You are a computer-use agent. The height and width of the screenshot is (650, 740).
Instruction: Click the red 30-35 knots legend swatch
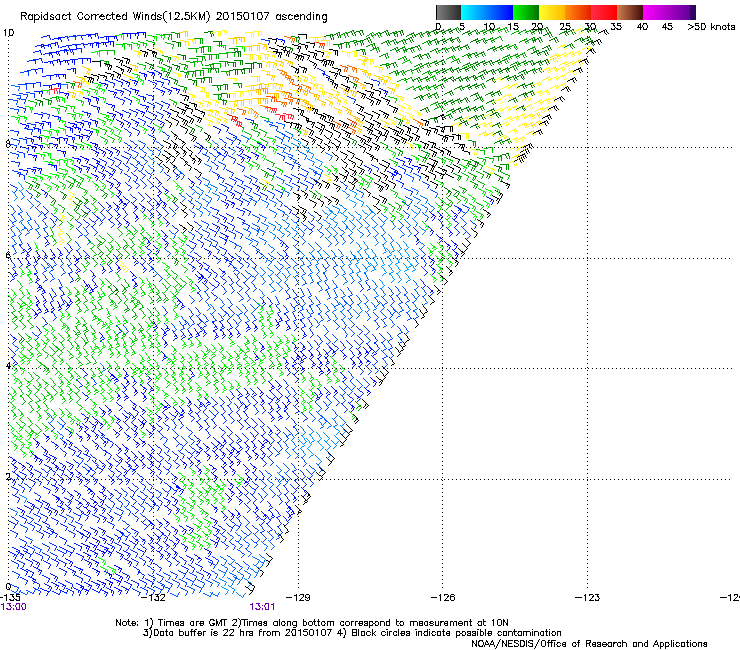click(604, 12)
